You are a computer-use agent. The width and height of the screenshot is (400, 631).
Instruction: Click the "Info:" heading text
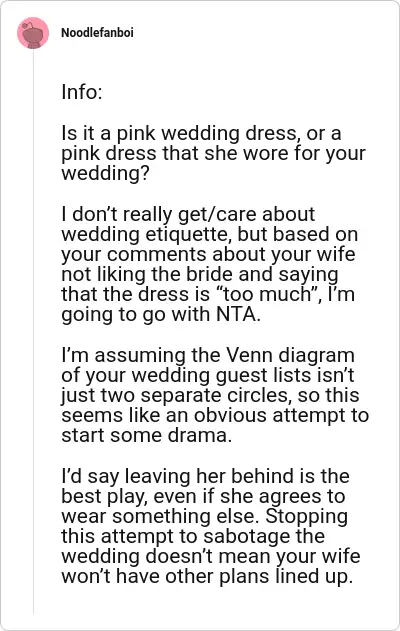pyautogui.click(x=82, y=92)
